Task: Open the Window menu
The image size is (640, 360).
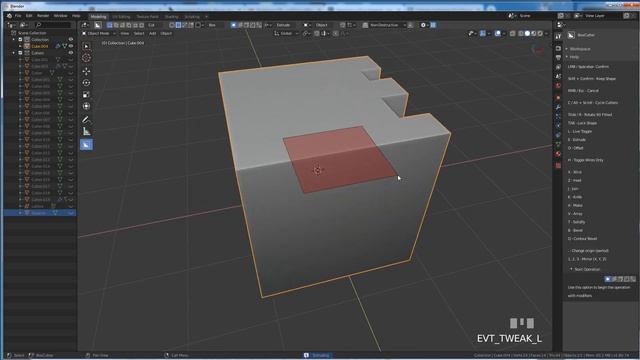Action: 60,16
